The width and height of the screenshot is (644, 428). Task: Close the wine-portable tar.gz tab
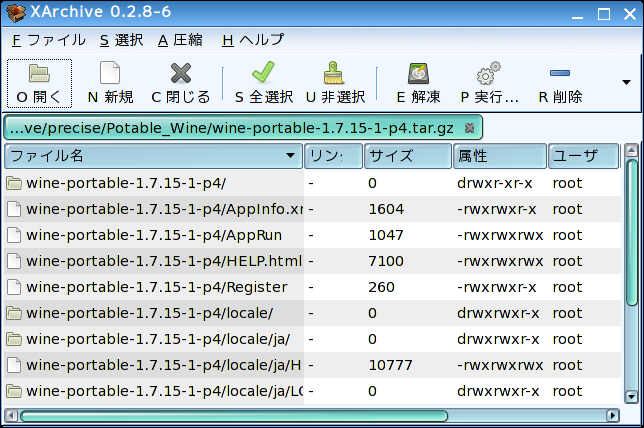pyautogui.click(x=469, y=128)
